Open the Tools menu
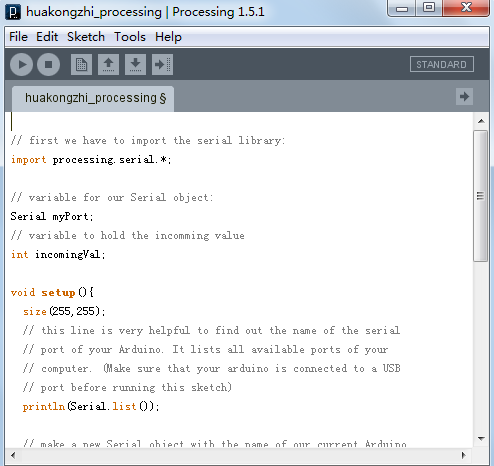The width and height of the screenshot is (494, 466). [x=130, y=37]
